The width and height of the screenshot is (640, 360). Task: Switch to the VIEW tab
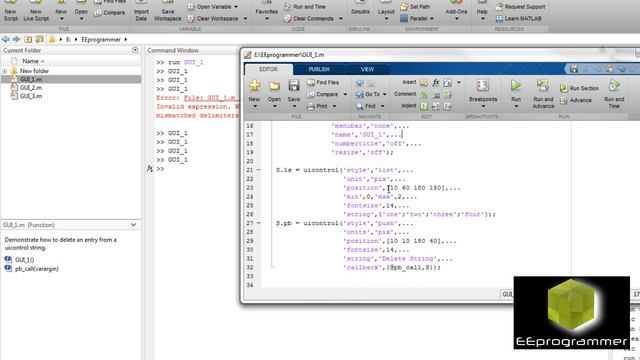(367, 69)
